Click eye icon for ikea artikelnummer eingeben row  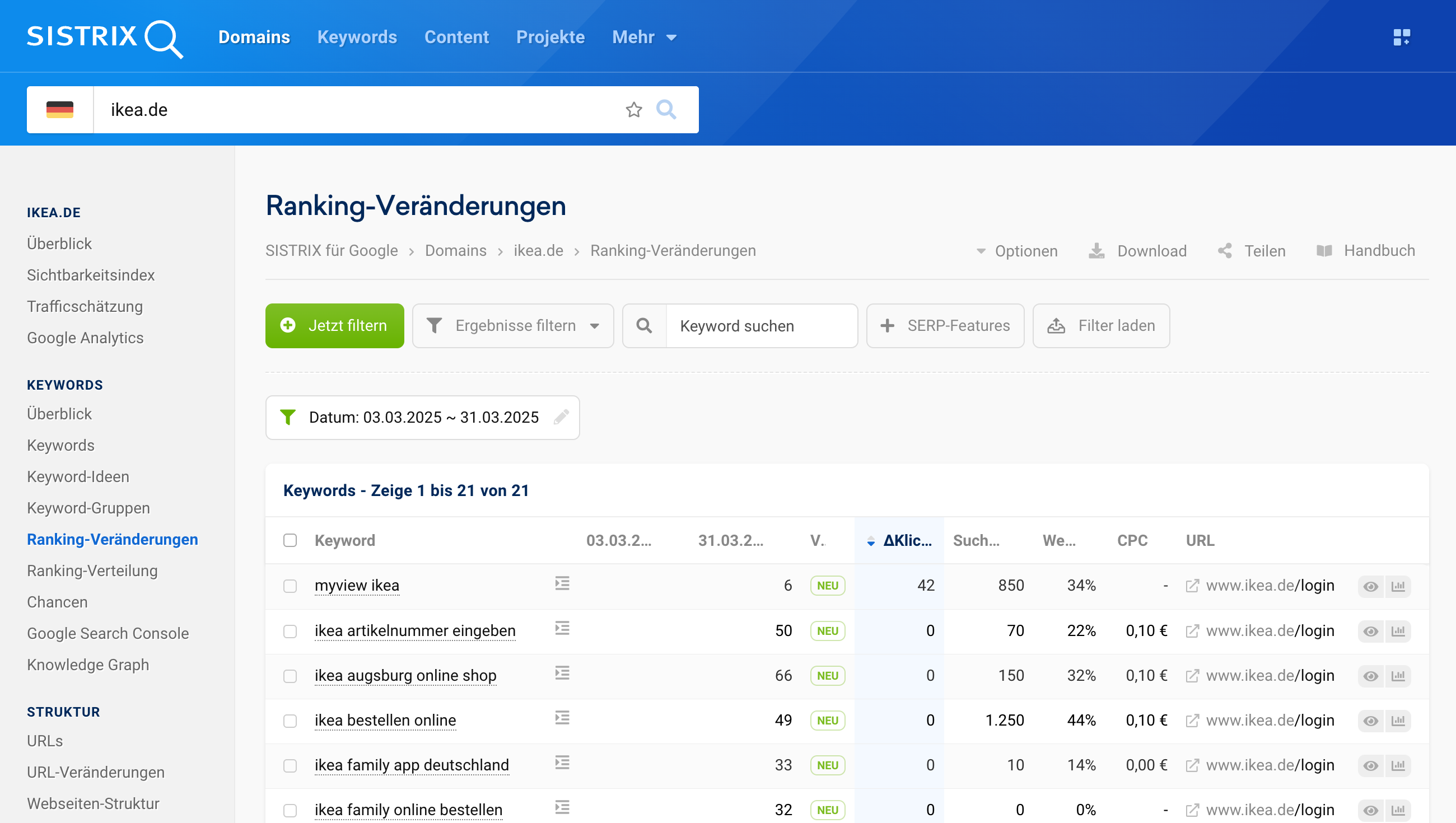pyautogui.click(x=1371, y=632)
